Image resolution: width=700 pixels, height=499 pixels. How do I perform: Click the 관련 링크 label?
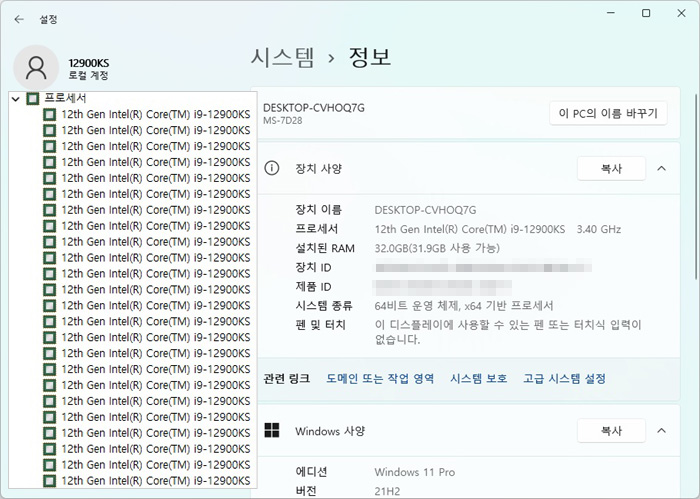(286, 379)
